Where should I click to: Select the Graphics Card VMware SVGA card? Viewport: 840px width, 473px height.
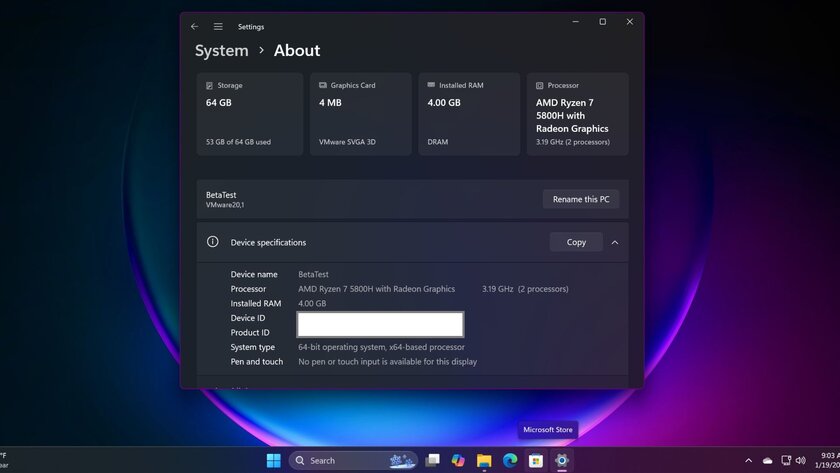[361, 114]
